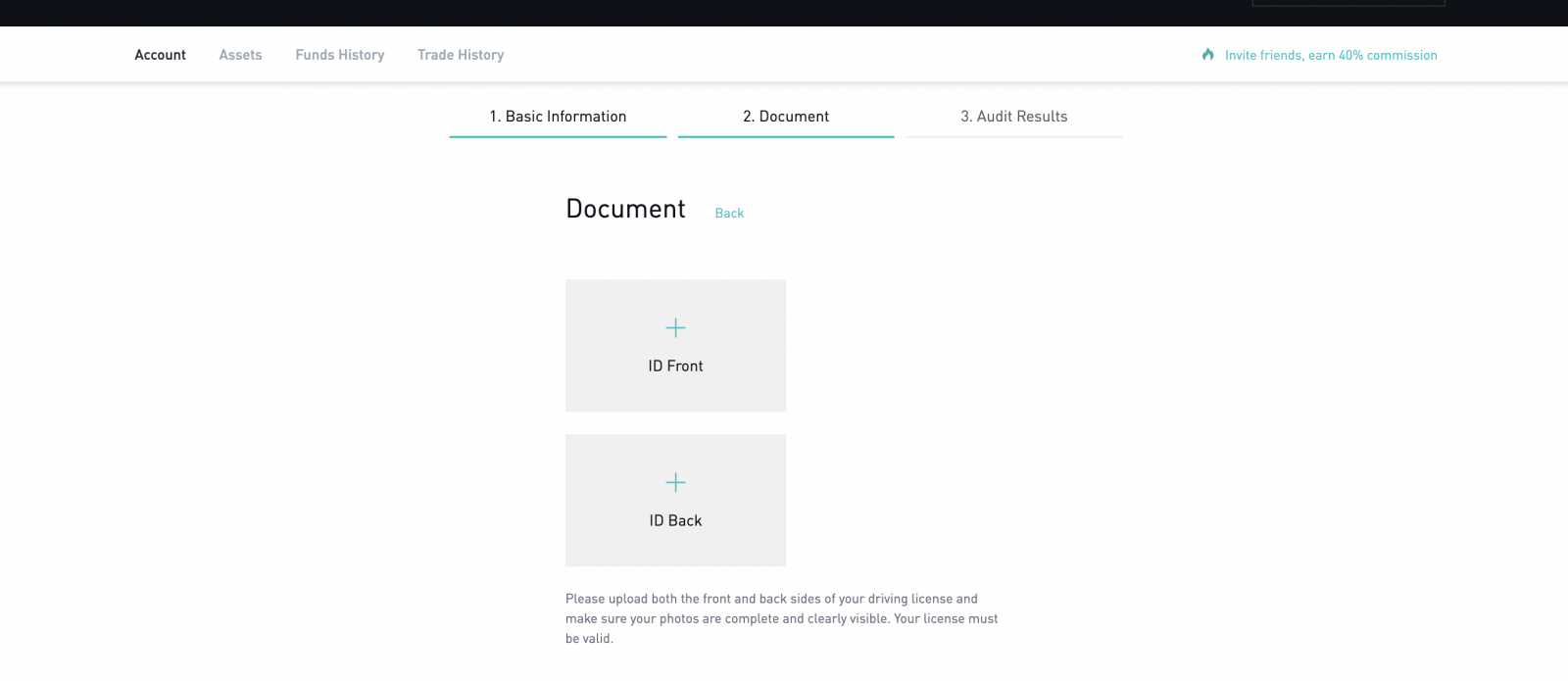Click the Back link next to Document
Viewport: 1568px width, 681px height.
729,213
